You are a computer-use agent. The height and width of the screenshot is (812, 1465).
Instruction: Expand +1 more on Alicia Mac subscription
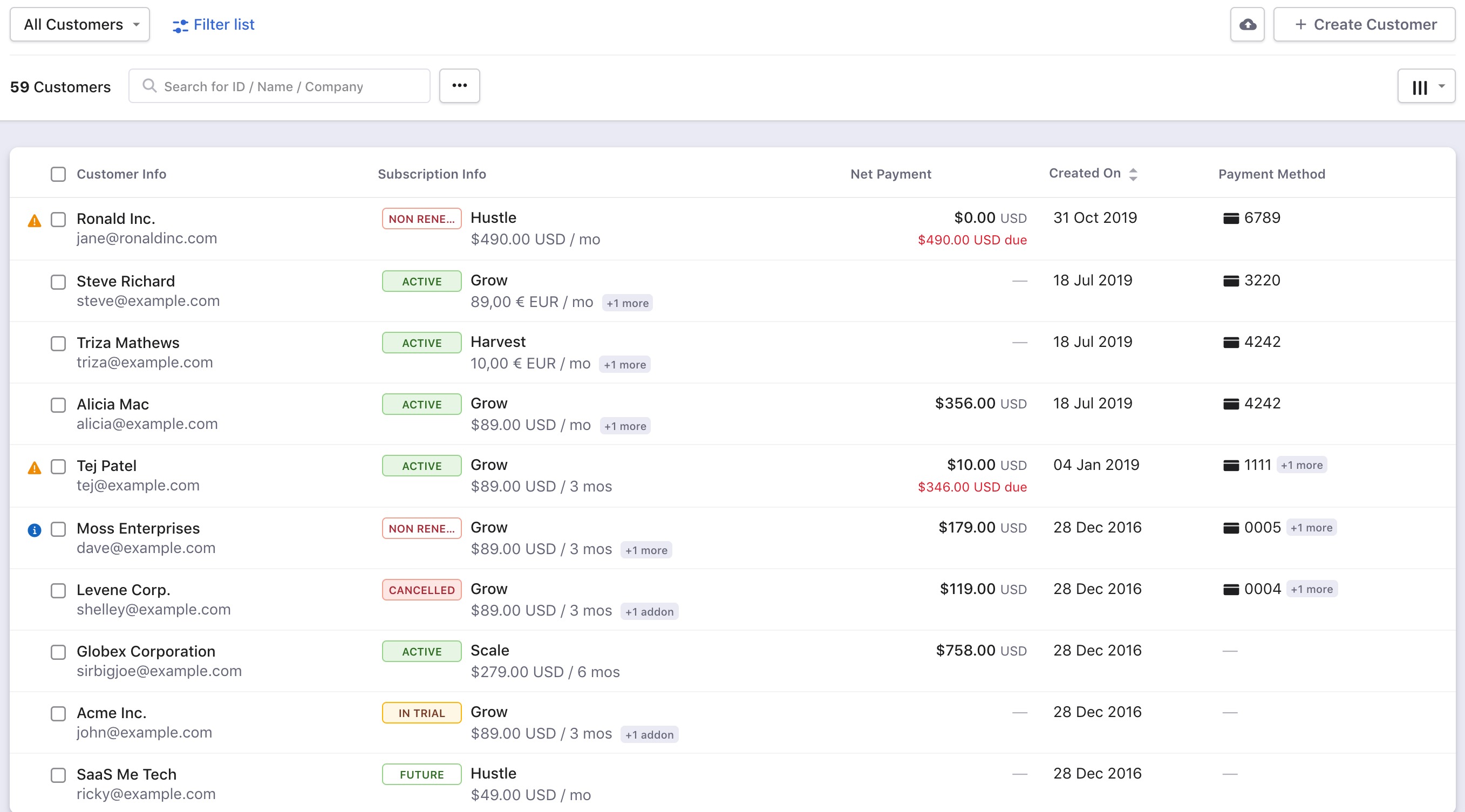(625, 426)
